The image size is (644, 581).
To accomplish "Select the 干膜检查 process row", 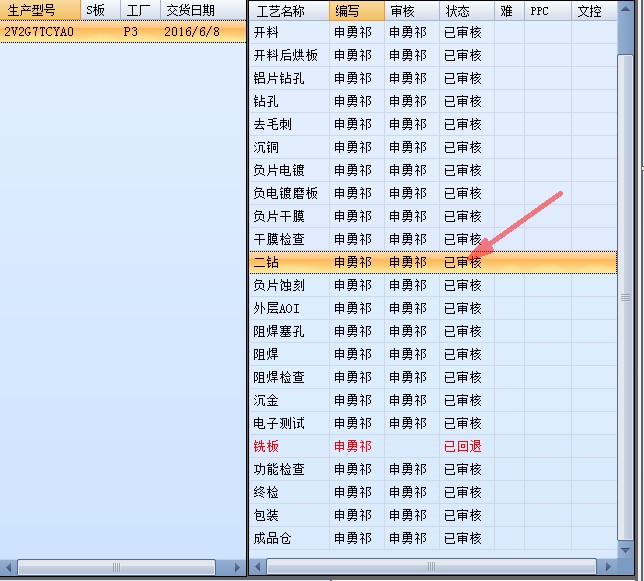I will (x=433, y=239).
